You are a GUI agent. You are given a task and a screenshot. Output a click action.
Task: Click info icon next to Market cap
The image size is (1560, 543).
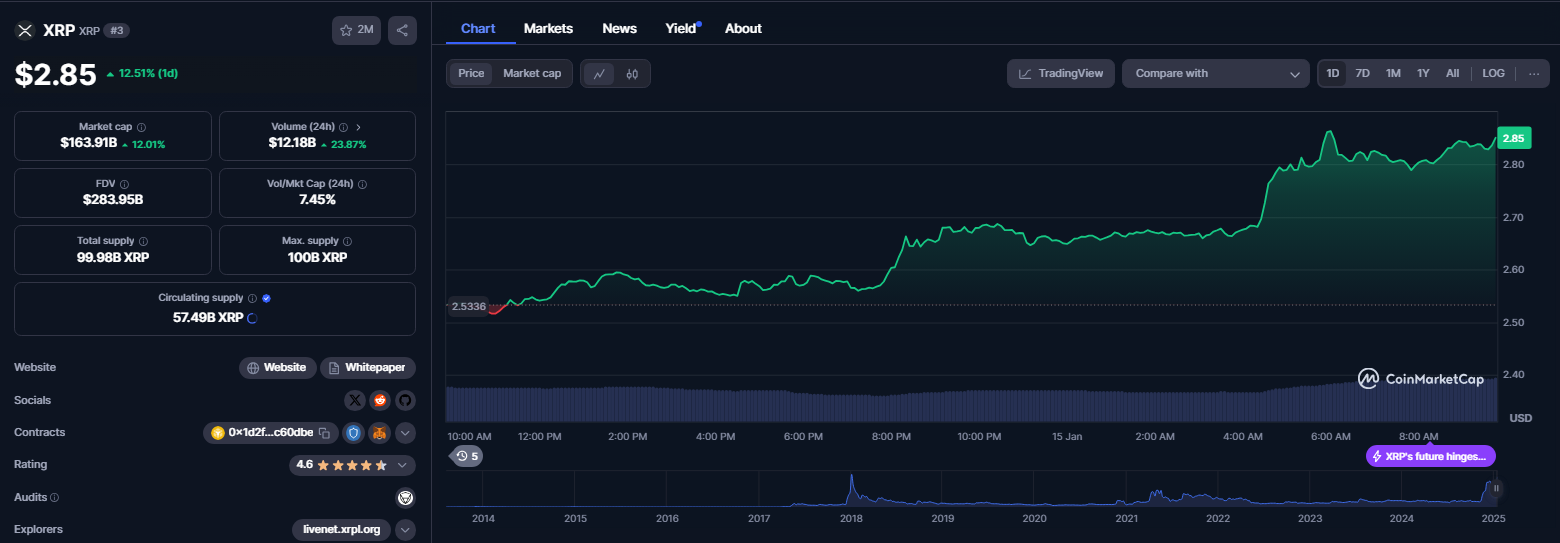(x=141, y=128)
